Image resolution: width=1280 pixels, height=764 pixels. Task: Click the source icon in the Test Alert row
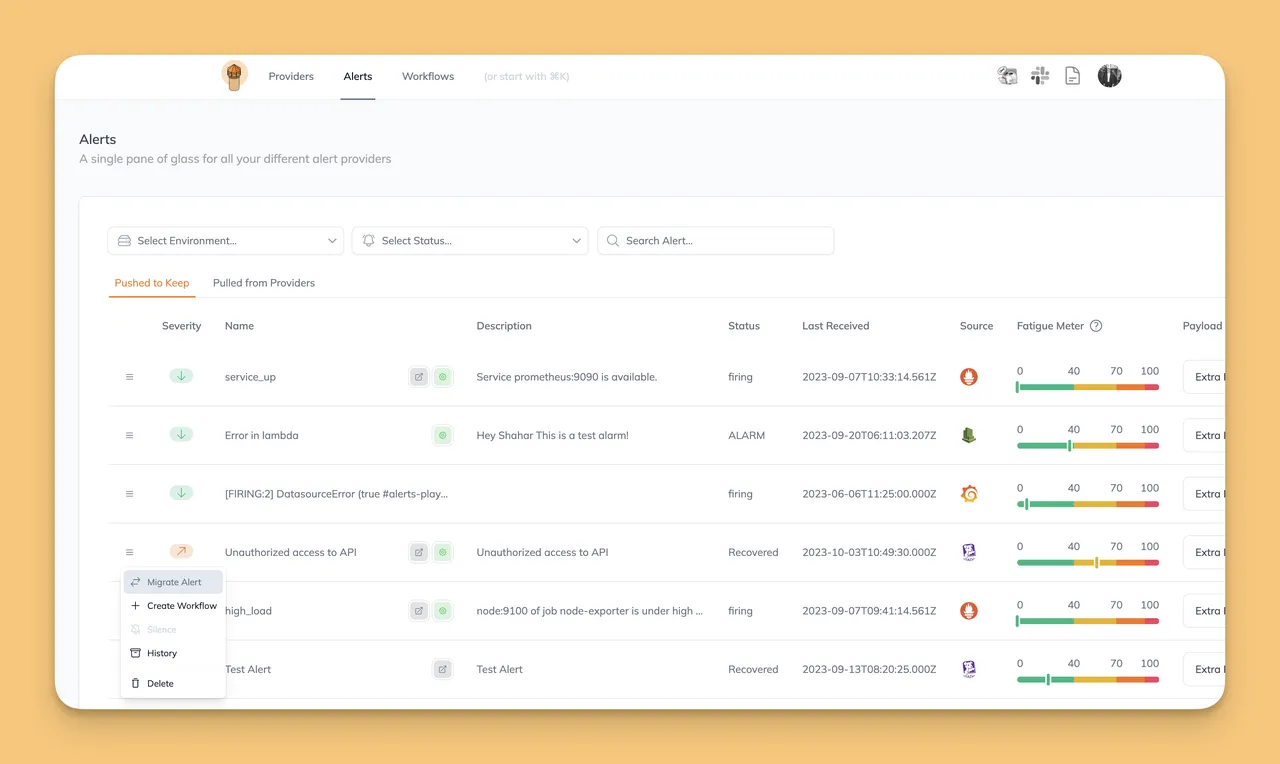[x=968, y=669]
